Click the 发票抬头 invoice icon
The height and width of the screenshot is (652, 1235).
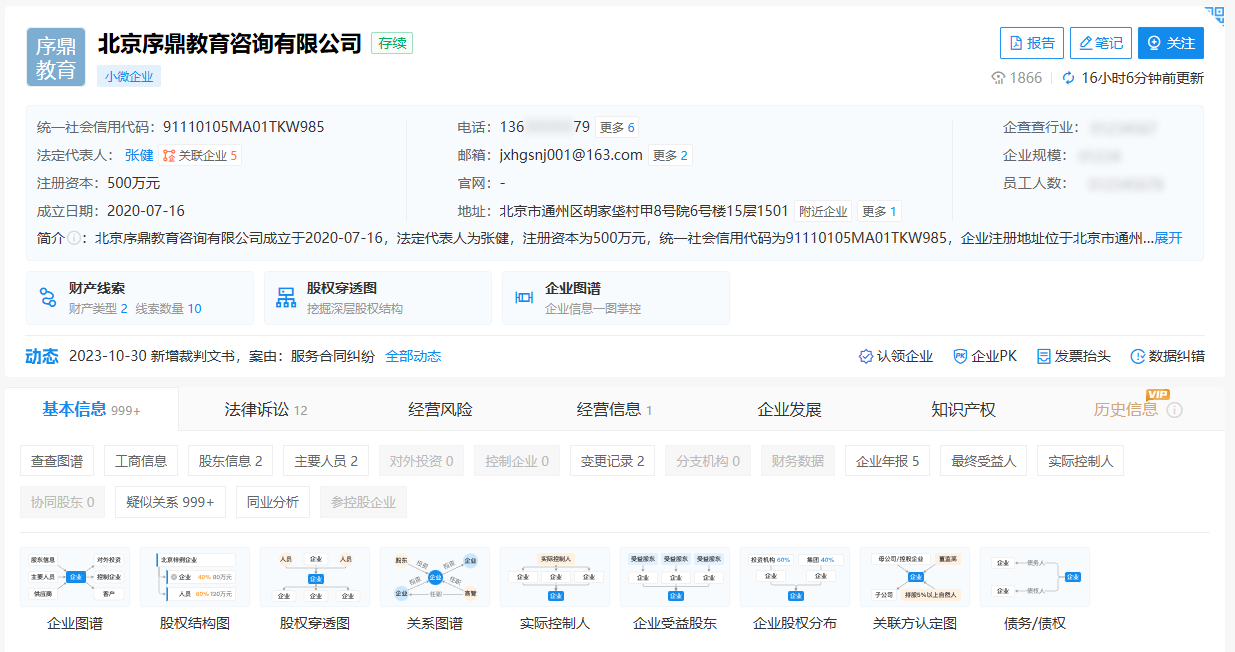click(x=1044, y=356)
